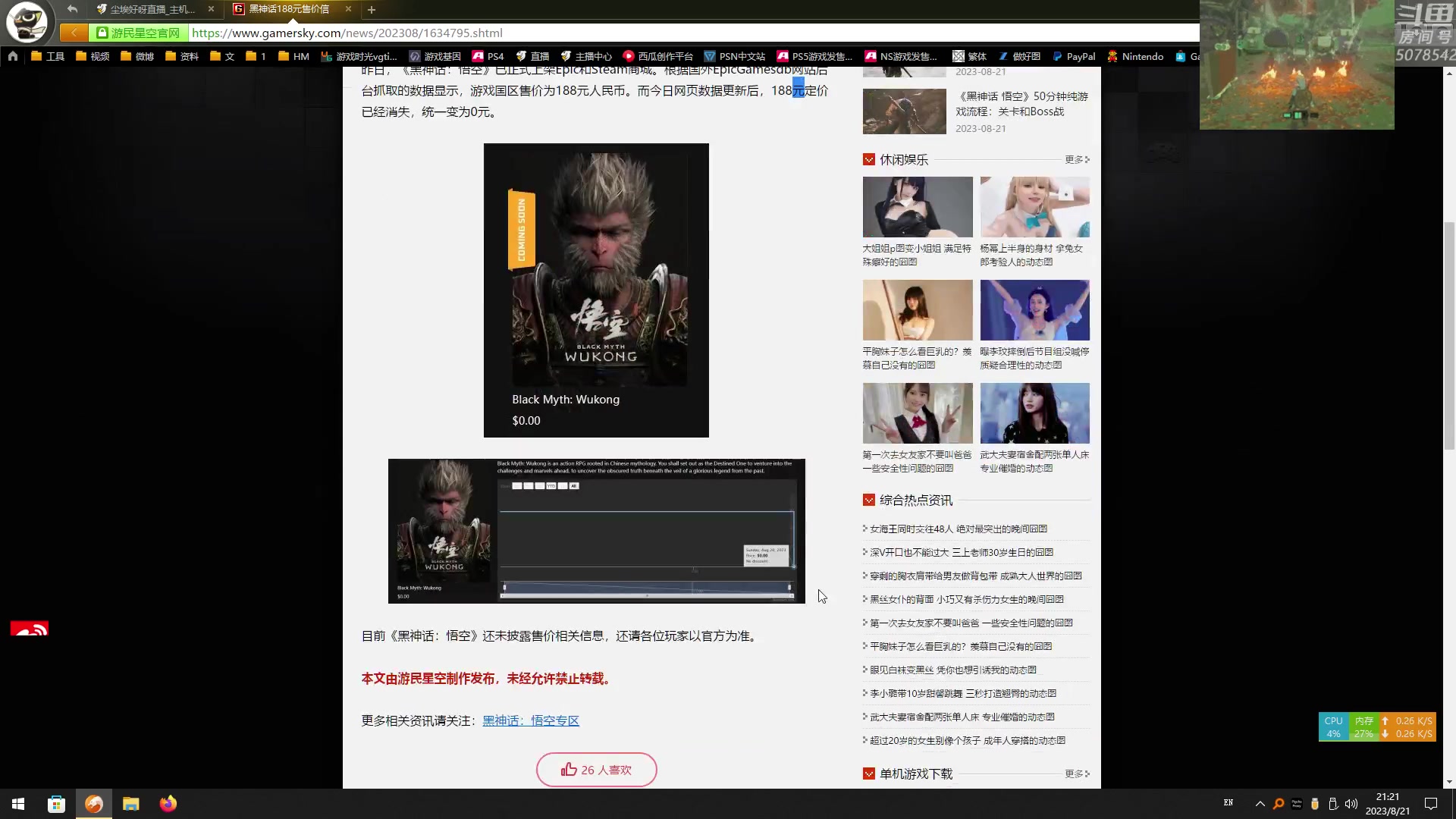Image resolution: width=1456 pixels, height=819 pixels.
Task: Click the volume speaker tray icon
Action: [1351, 804]
